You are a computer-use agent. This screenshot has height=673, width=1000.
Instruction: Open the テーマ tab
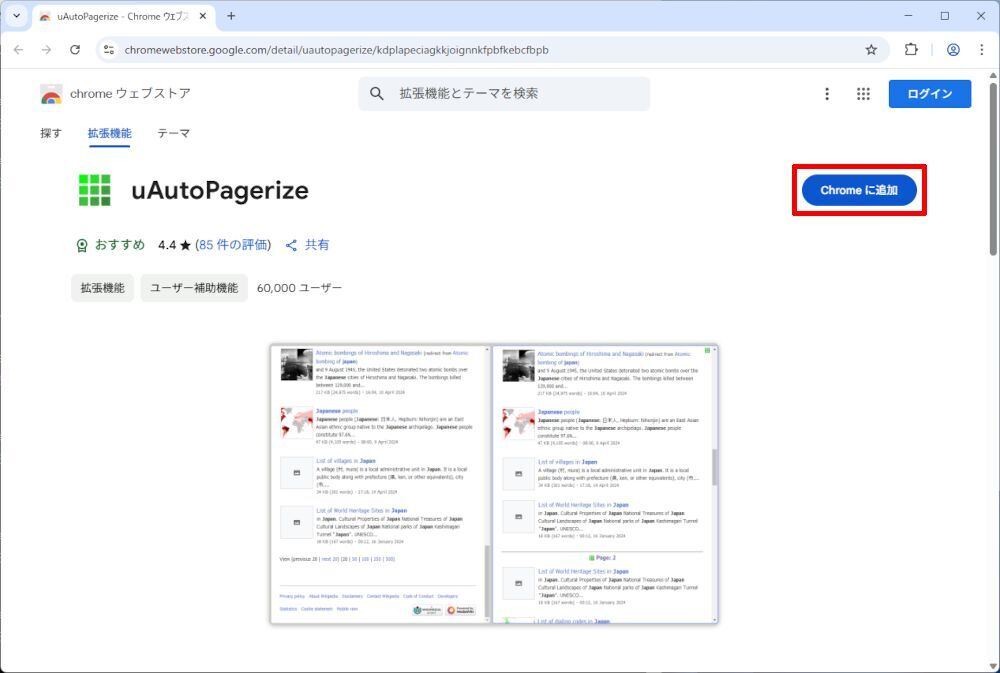173,133
